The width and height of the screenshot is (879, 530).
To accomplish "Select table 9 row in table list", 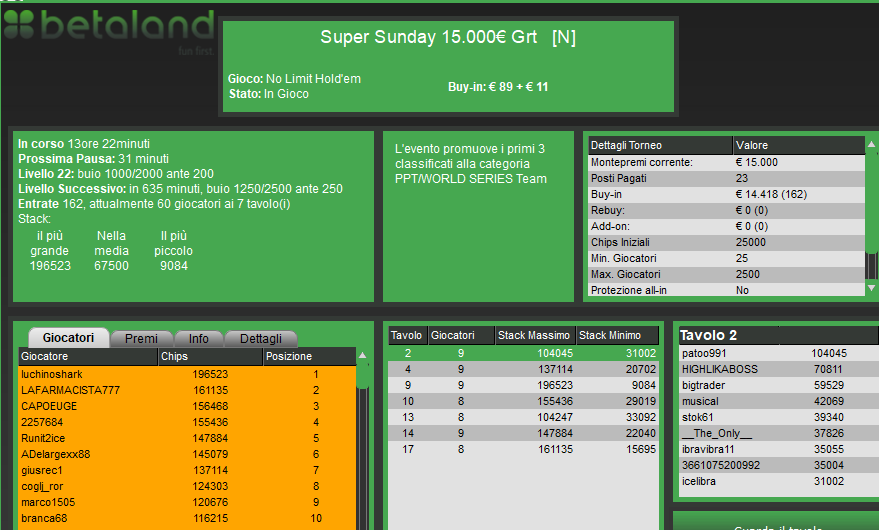I will coord(523,385).
